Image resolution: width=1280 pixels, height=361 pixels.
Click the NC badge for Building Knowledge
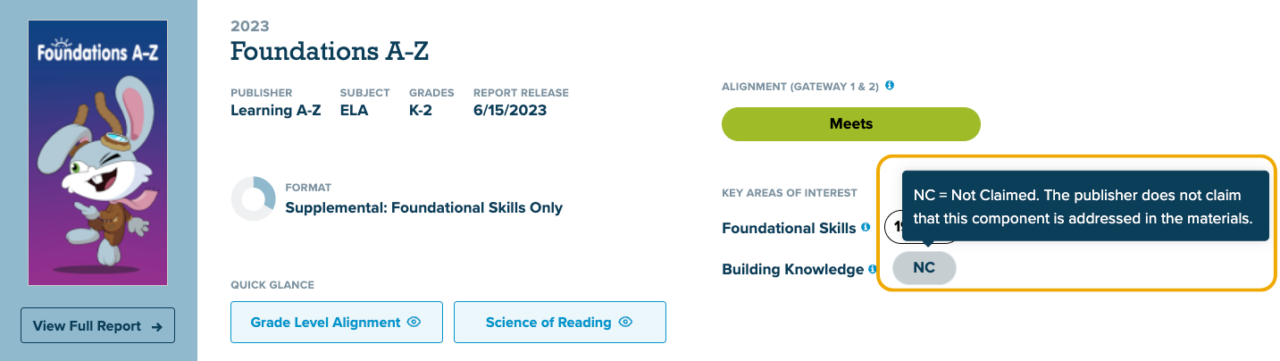[x=924, y=268]
